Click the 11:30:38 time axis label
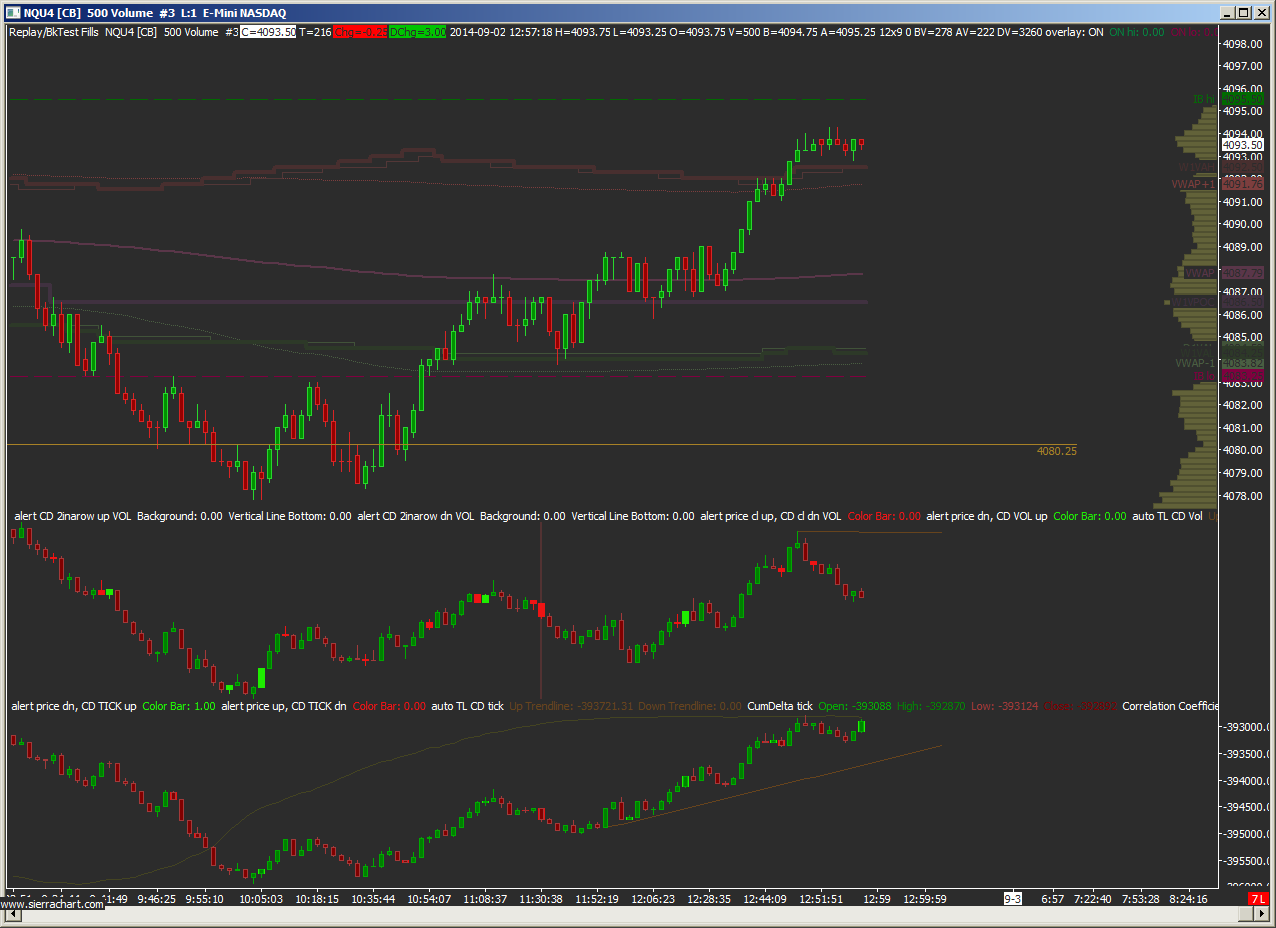 [541, 899]
